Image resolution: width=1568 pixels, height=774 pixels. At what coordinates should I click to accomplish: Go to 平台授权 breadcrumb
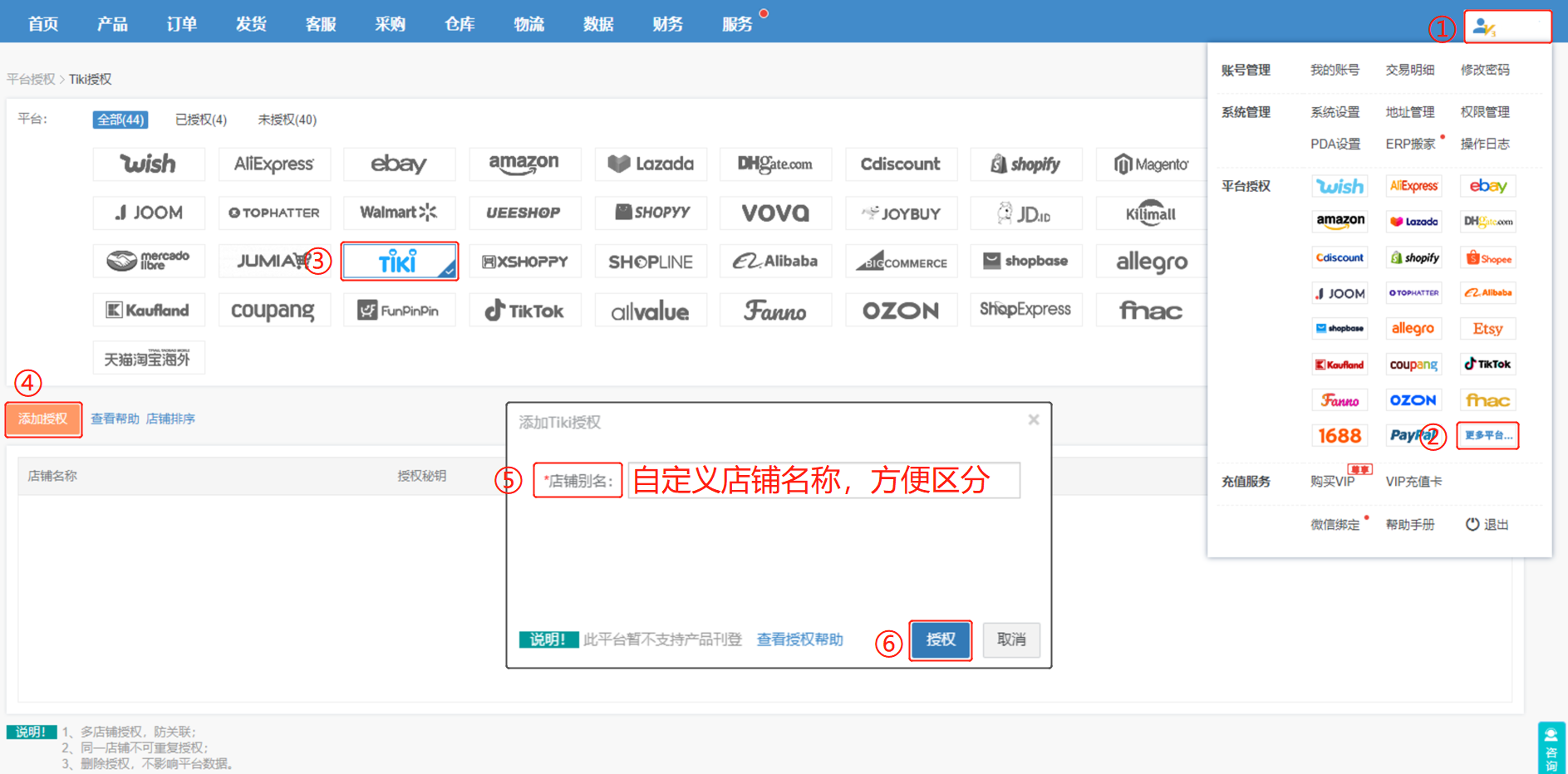pyautogui.click(x=31, y=79)
